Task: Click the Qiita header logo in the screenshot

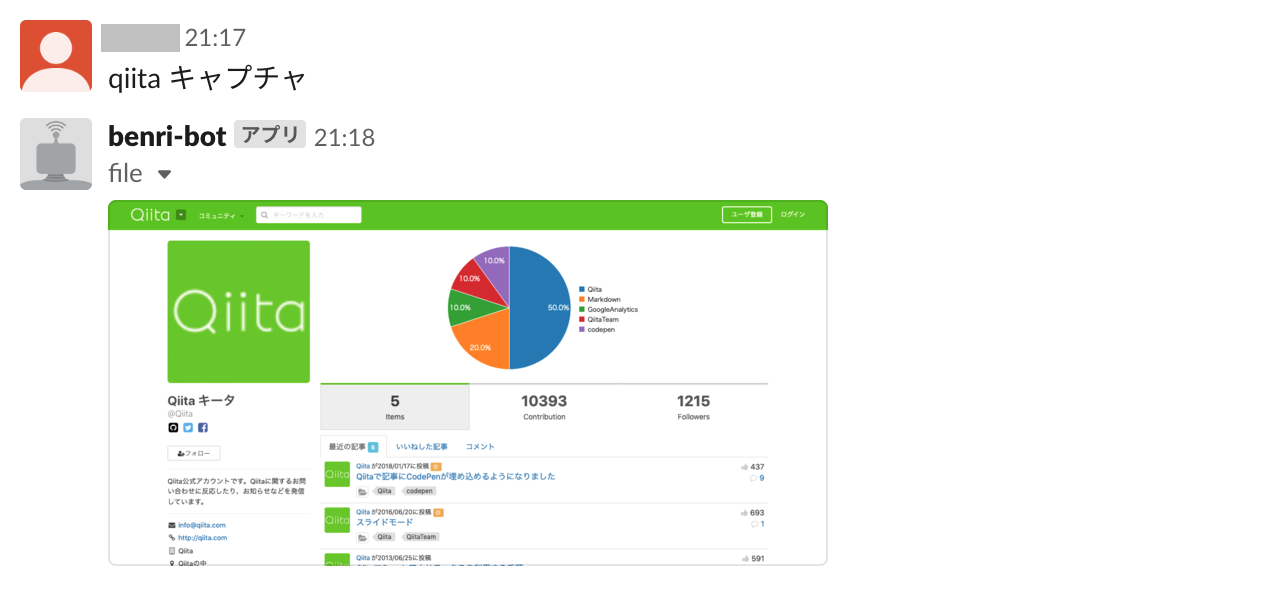Action: [151, 215]
